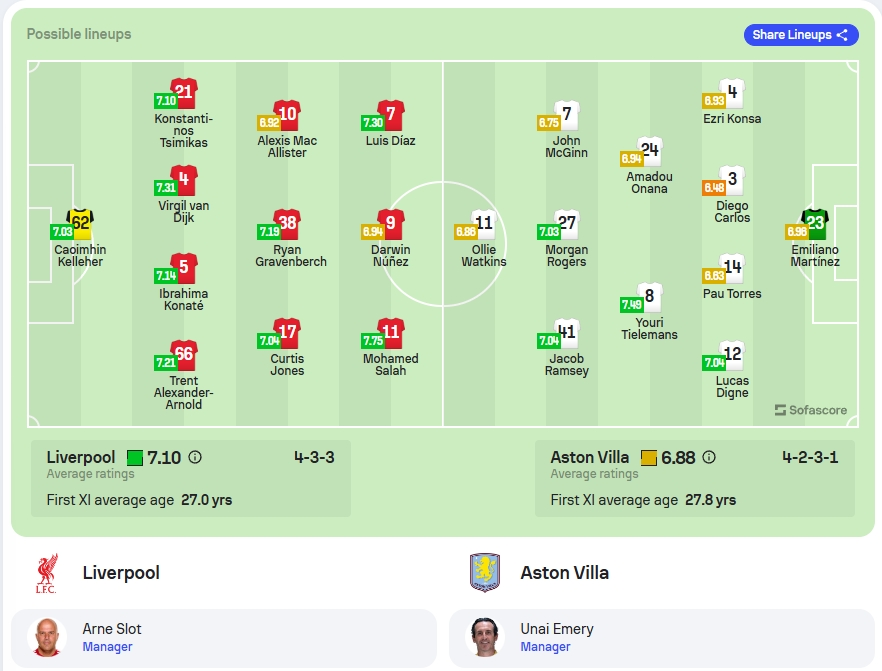This screenshot has height=671, width=882.
Task: Click the Manager link under Arne Slot
Action: point(107,647)
